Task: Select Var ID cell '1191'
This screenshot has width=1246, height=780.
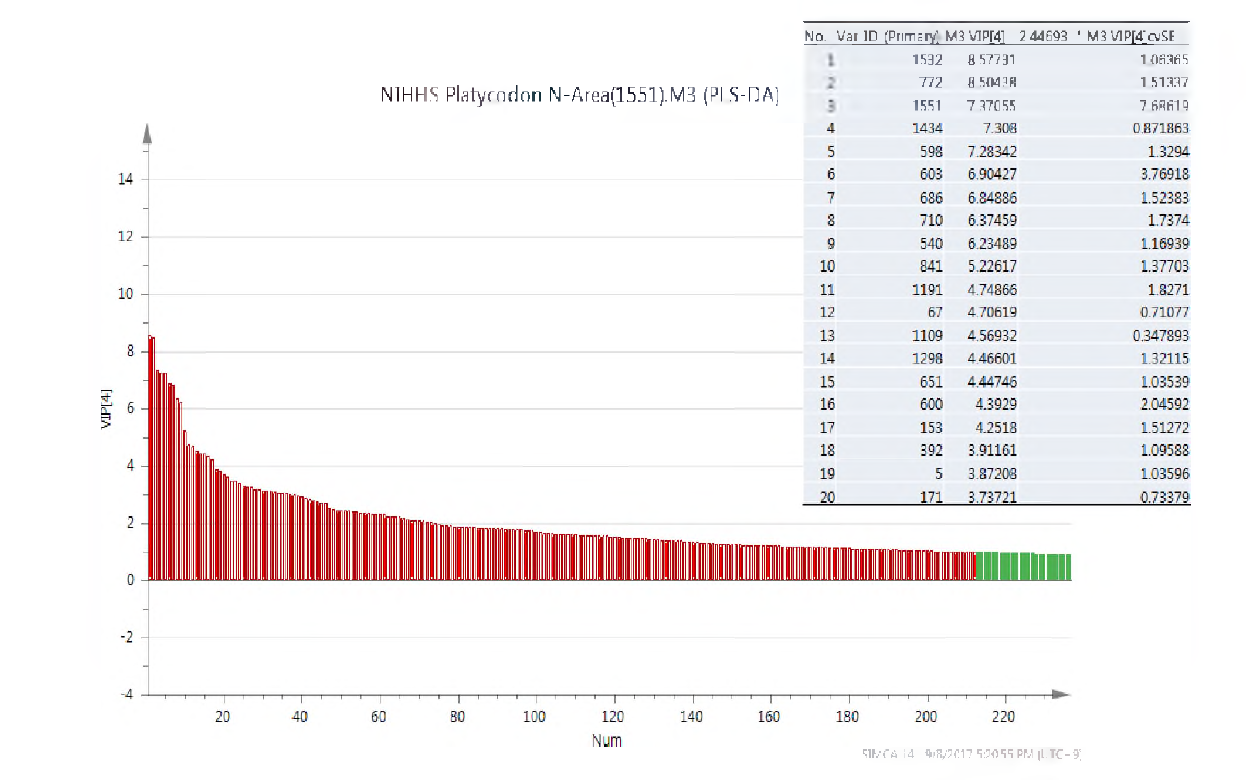Action: (x=927, y=289)
